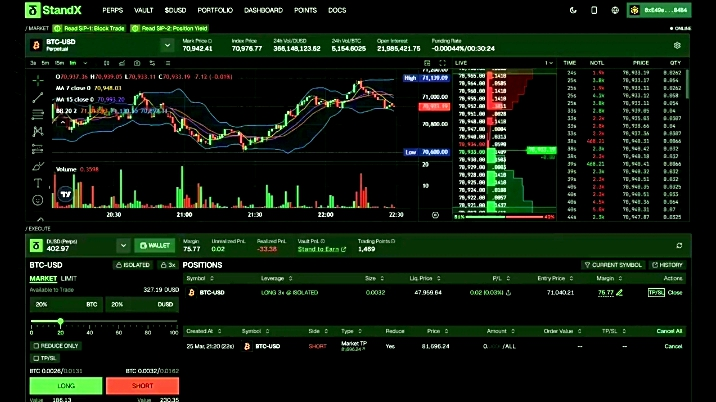Image resolution: width=716 pixels, height=402 pixels.
Task: Click the StandX logo
Action: pos(53,10)
